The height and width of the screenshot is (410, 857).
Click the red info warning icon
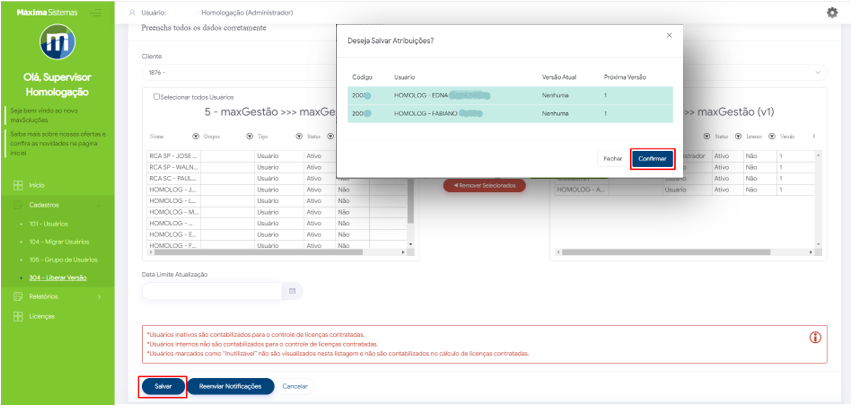816,337
